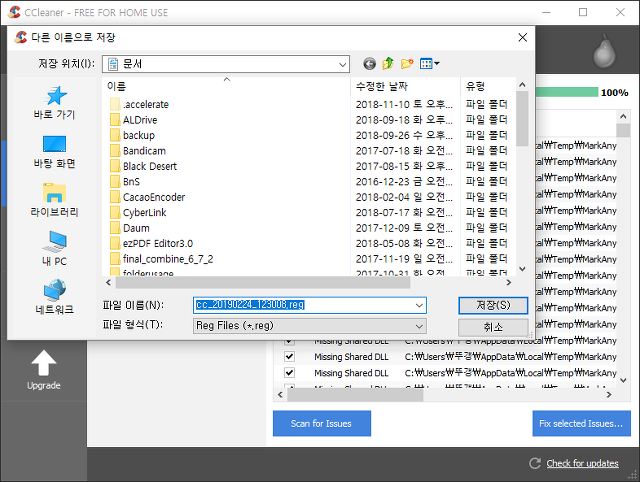Open the .accelerate folder
Image resolution: width=640 pixels, height=482 pixels.
point(146,104)
